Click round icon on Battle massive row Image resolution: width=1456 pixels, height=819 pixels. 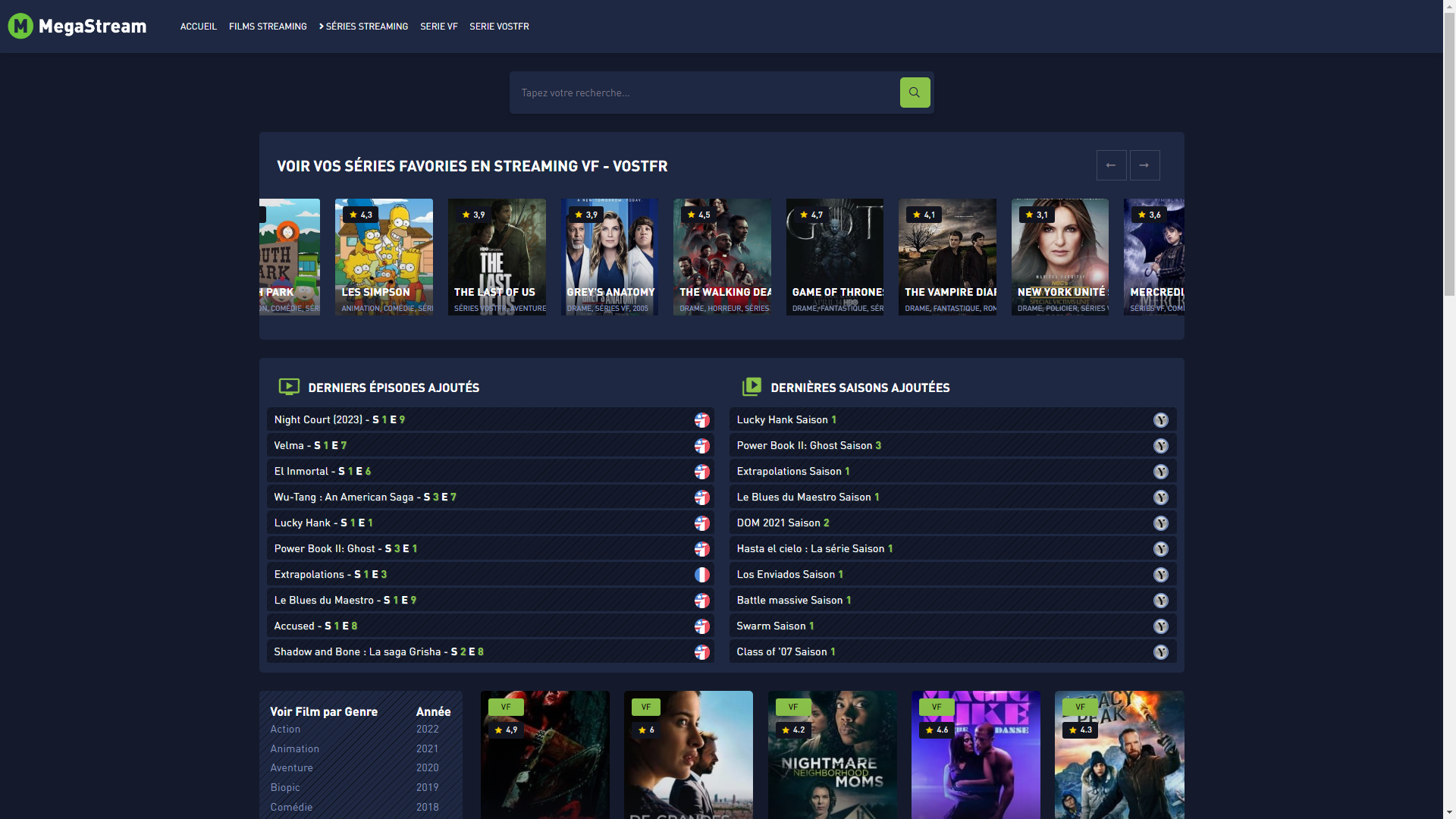click(x=1161, y=601)
